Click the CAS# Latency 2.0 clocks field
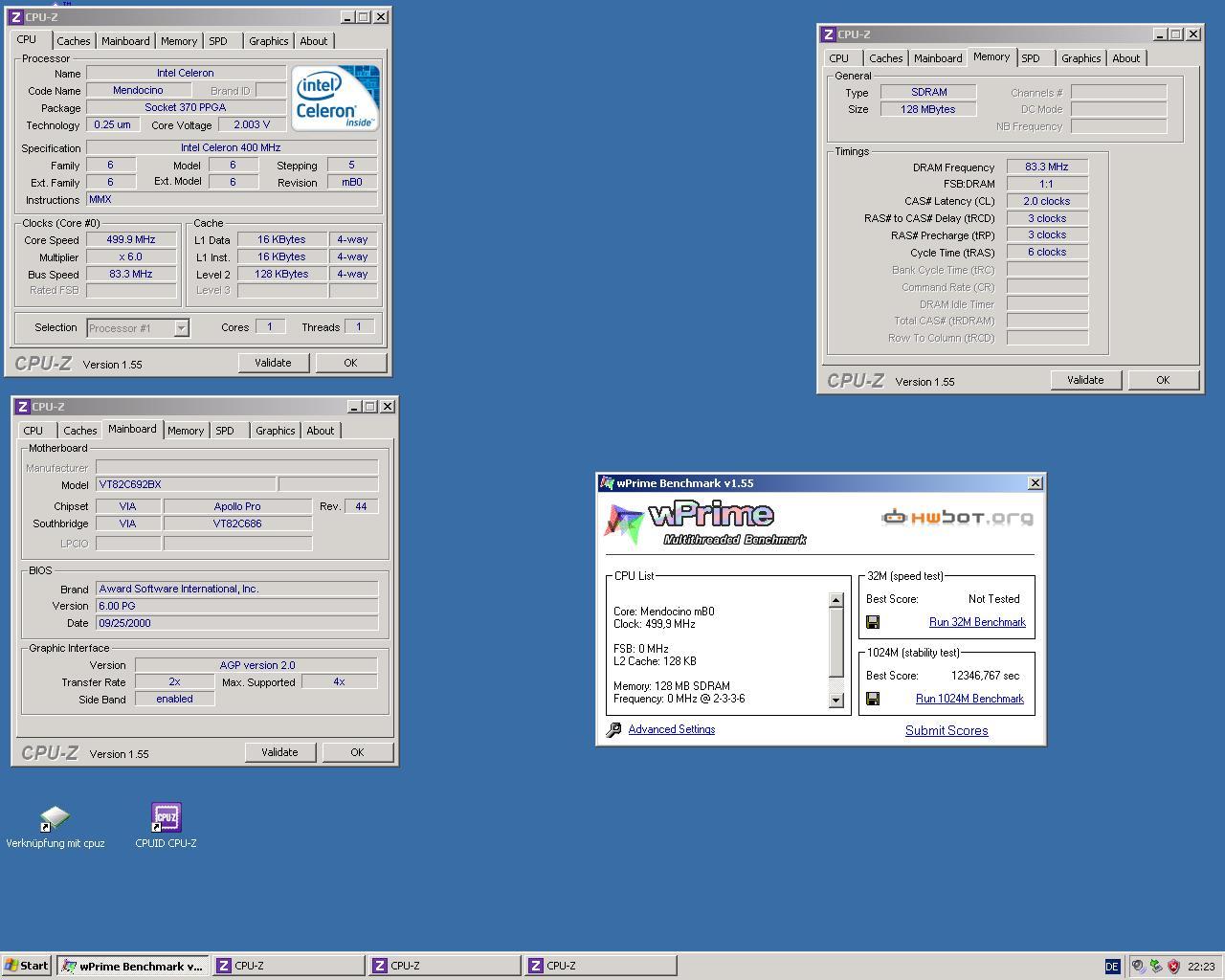The image size is (1225, 980). tap(1047, 201)
